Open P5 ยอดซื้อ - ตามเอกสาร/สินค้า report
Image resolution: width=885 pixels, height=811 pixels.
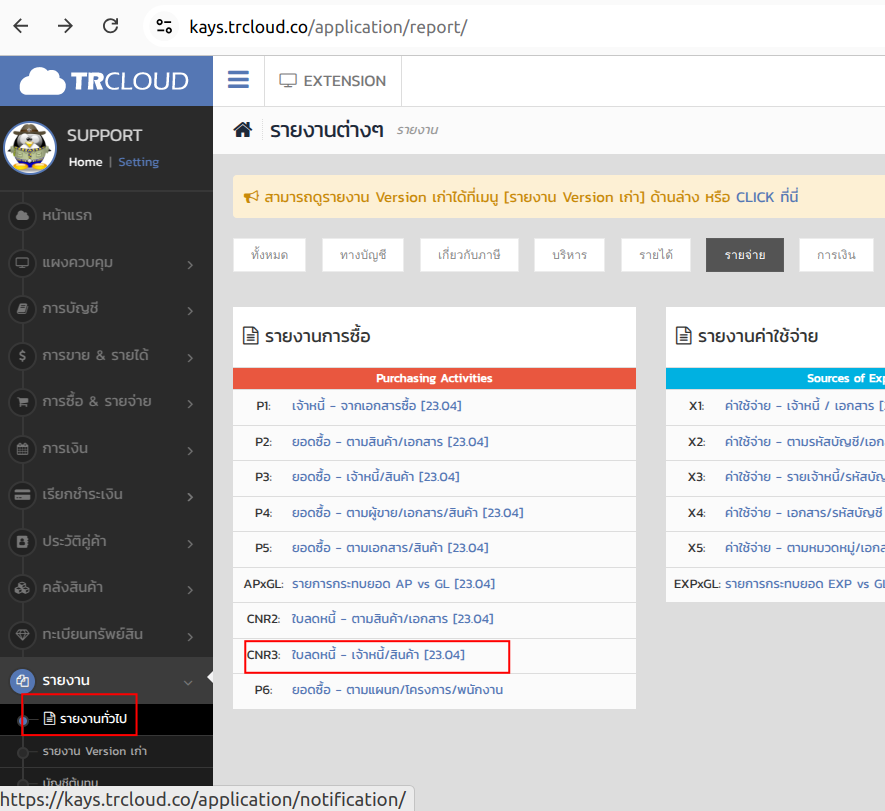click(x=390, y=548)
